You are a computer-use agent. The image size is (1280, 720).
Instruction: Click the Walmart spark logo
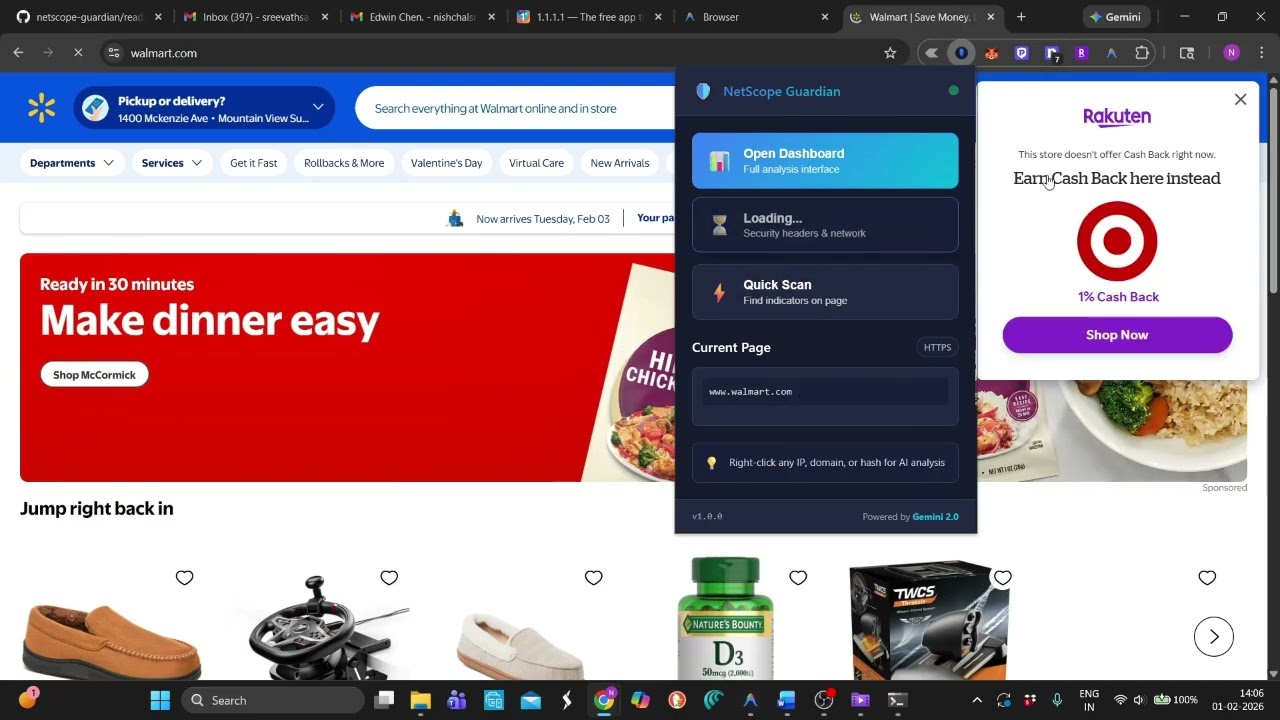(x=41, y=108)
